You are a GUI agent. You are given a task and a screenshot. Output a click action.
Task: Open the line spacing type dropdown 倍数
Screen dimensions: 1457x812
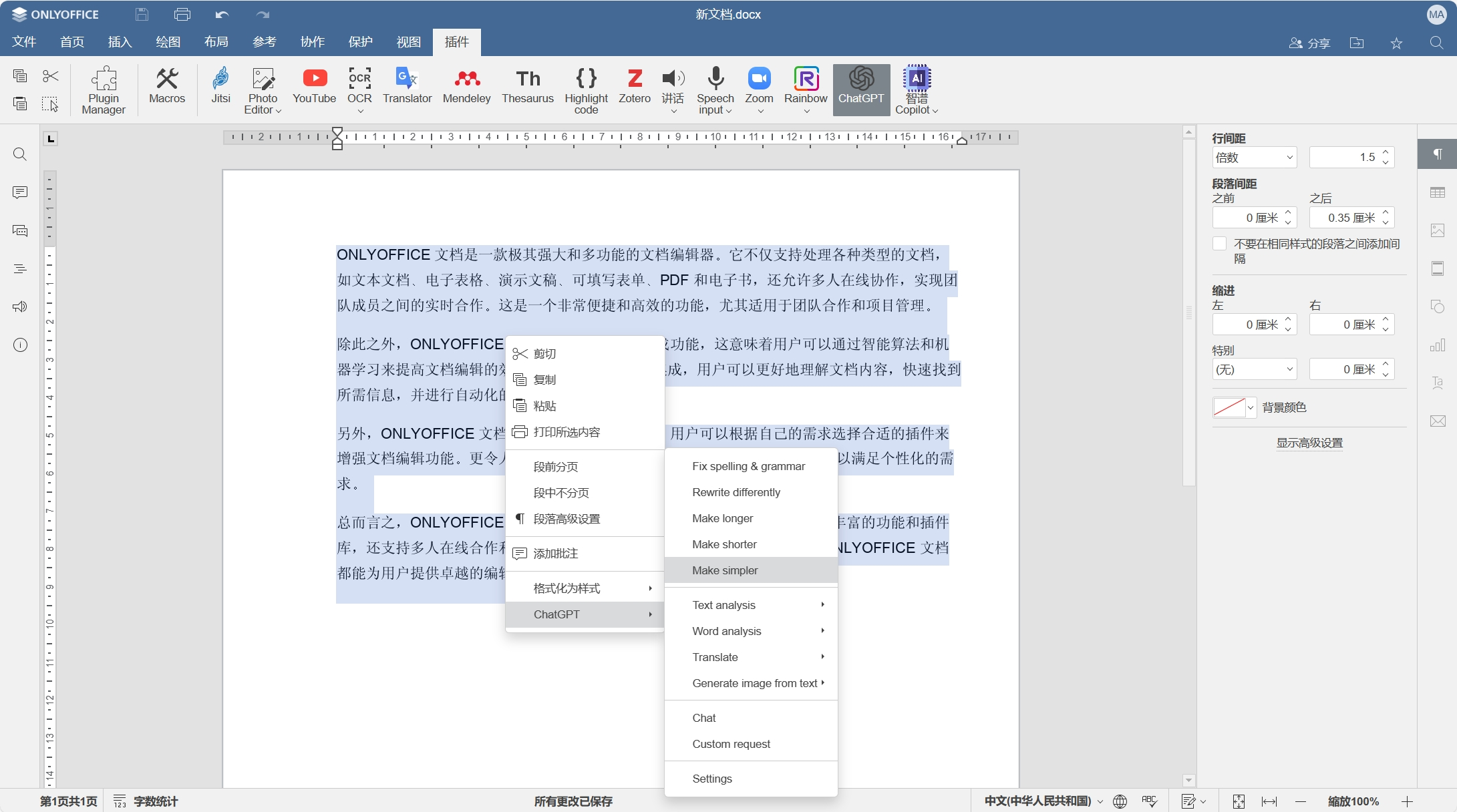1255,158
